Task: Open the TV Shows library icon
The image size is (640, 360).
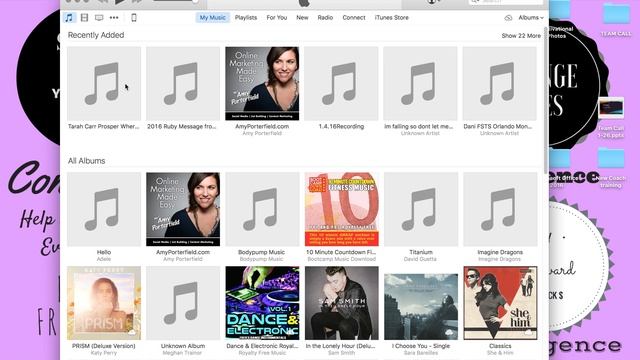Action: tap(99, 18)
